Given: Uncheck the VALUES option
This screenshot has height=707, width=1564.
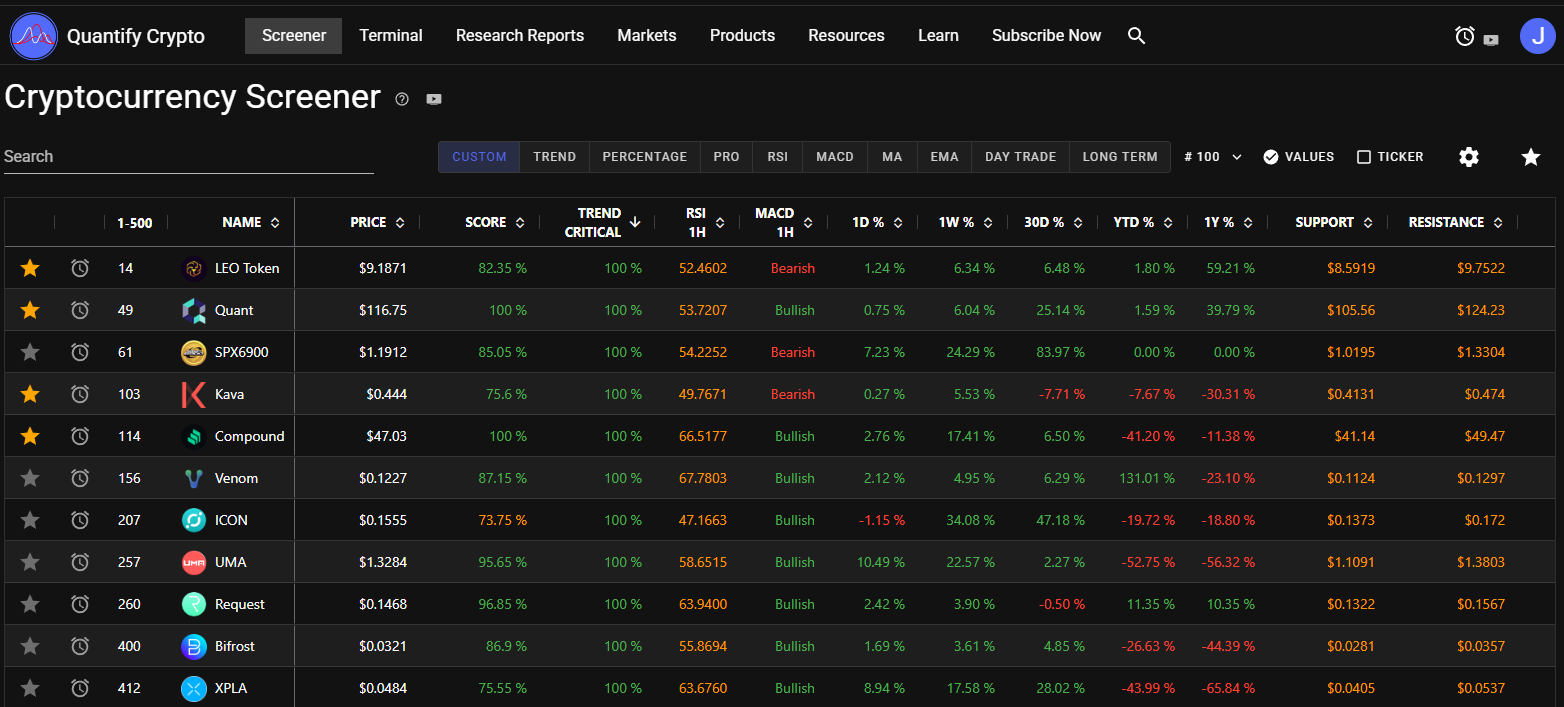Looking at the screenshot, I should tap(1271, 157).
